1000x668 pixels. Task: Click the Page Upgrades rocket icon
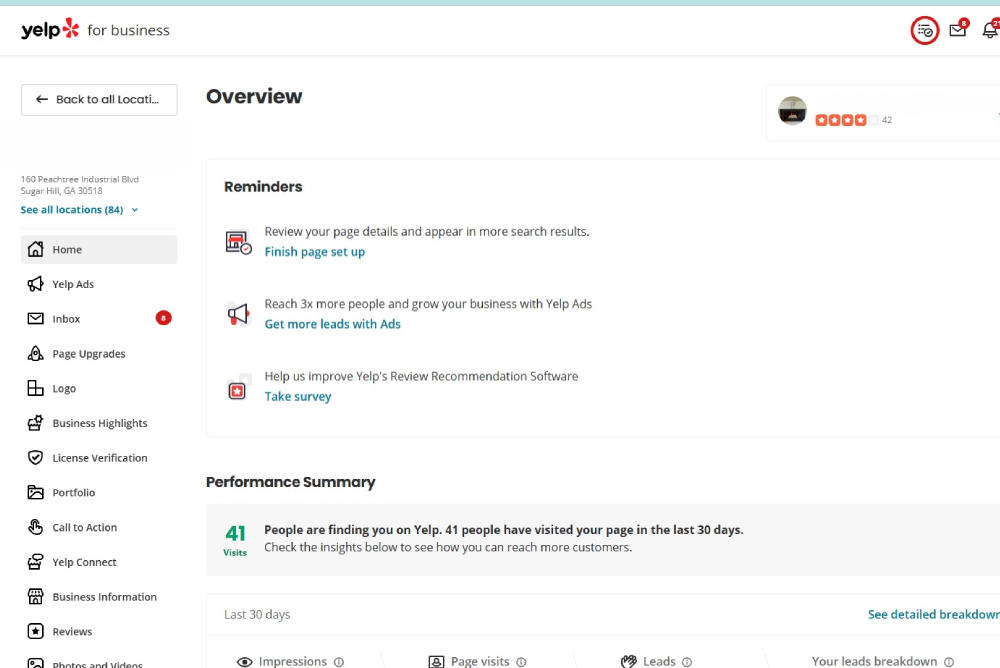tap(36, 353)
